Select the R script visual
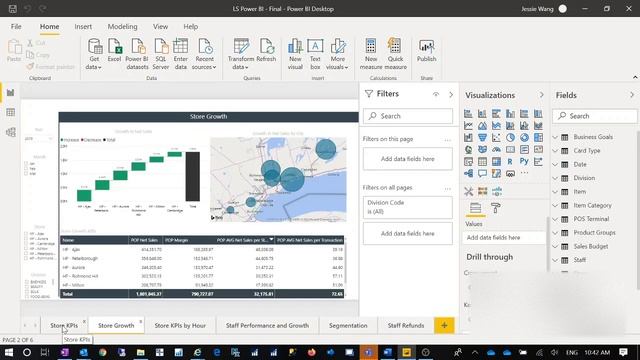The image size is (640, 360). [510, 162]
